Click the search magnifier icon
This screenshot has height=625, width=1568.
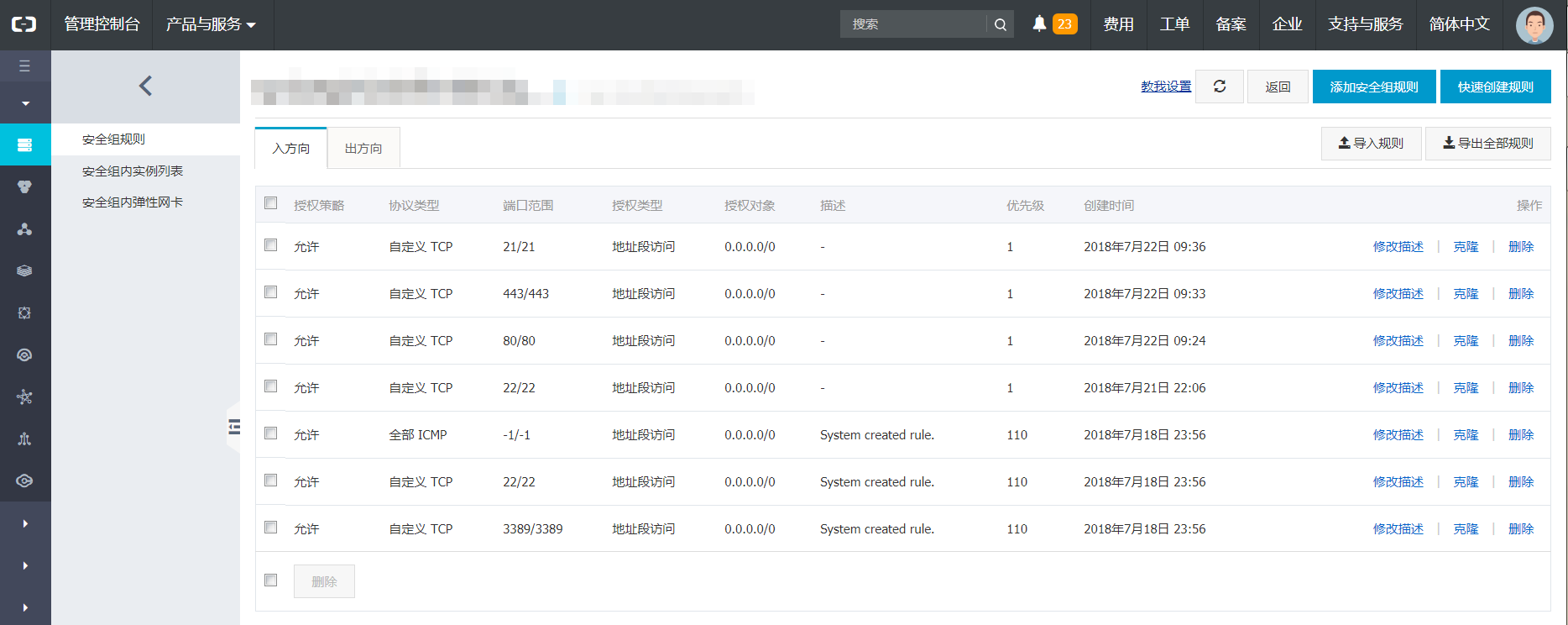point(1000,24)
